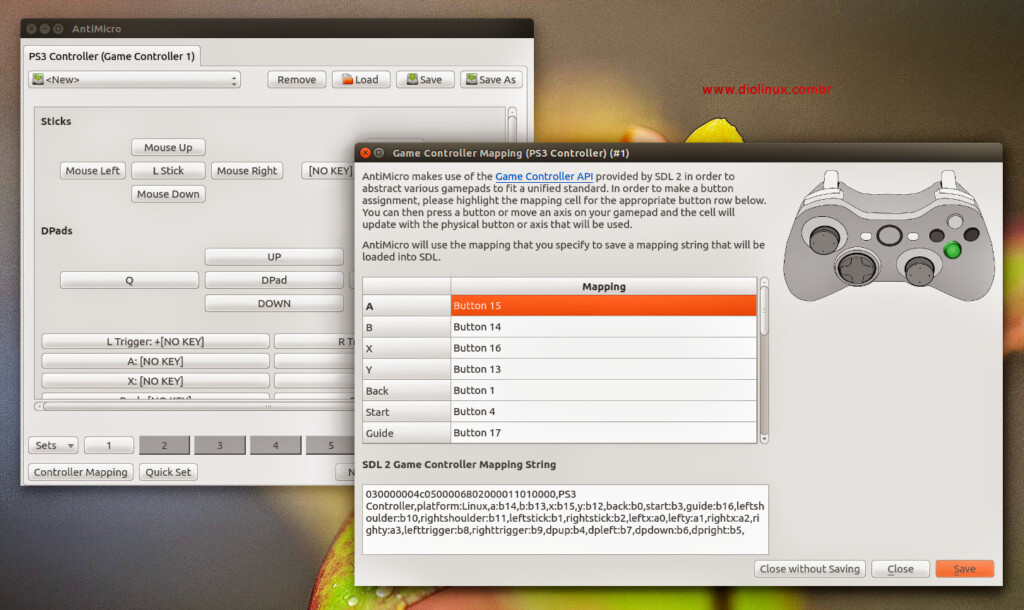1024x610 pixels.
Task: Click the green A button on controller image
Action: 954,249
